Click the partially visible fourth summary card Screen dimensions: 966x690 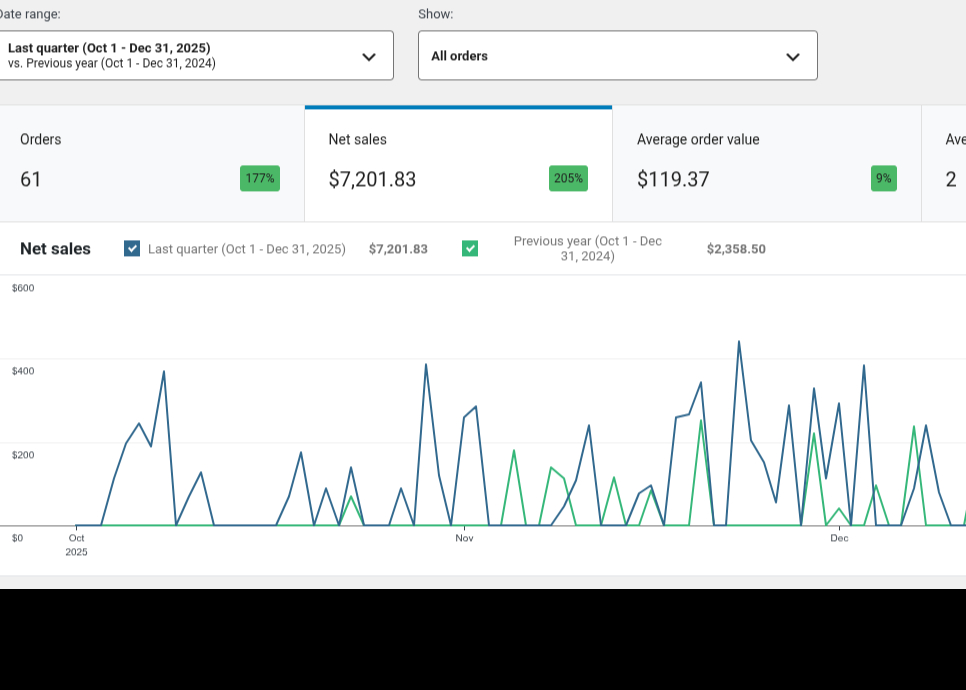945,164
